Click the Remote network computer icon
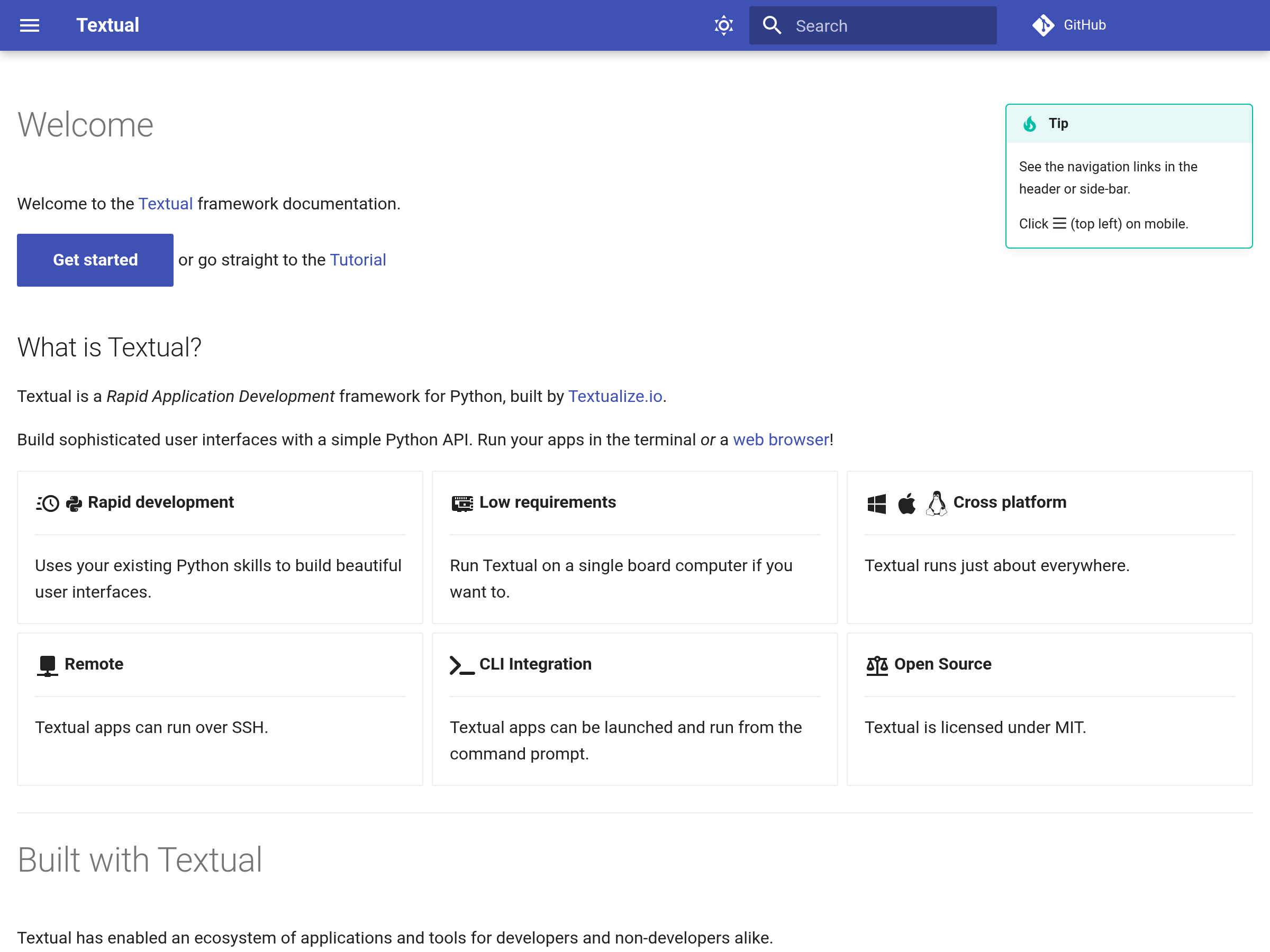This screenshot has width=1270, height=952. coord(47,666)
